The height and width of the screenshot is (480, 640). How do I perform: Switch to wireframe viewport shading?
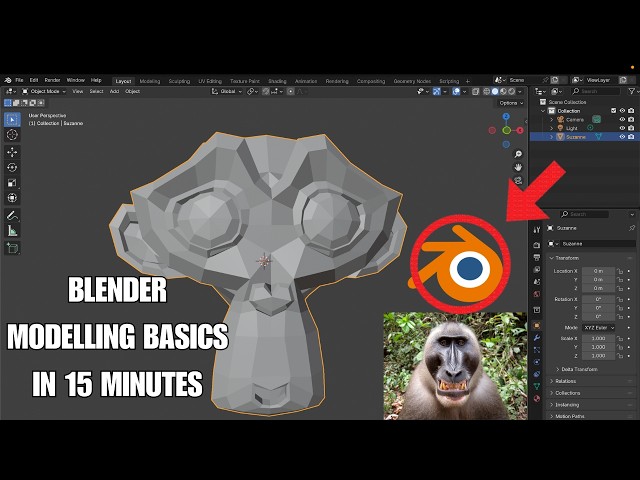pyautogui.click(x=487, y=91)
